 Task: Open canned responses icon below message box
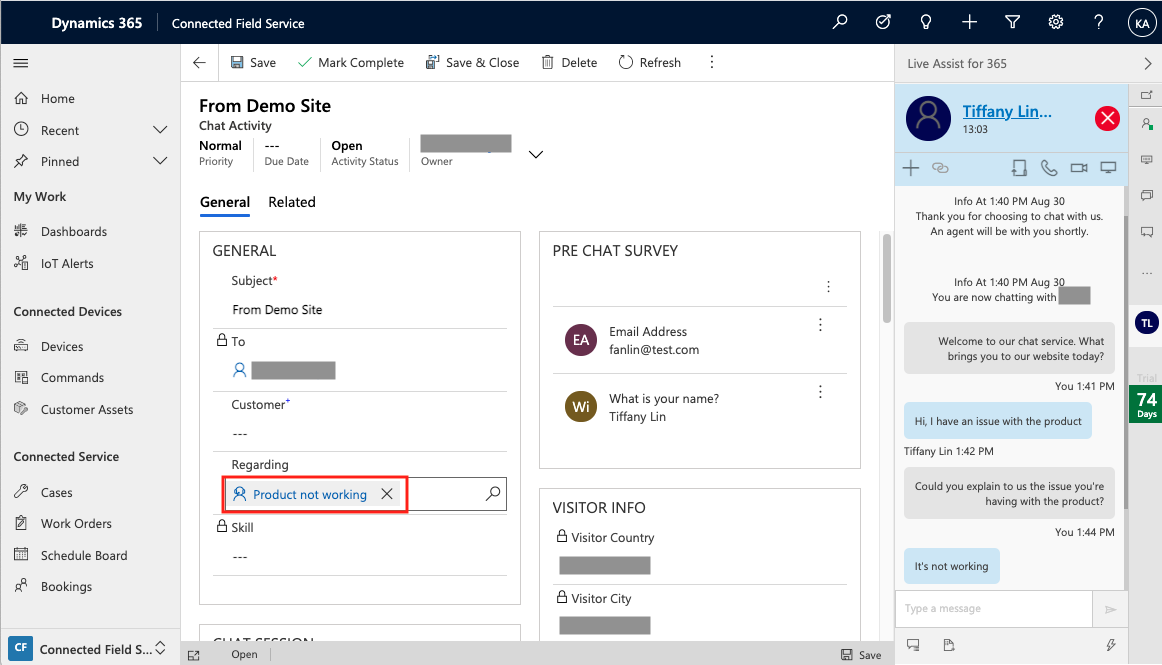point(913,645)
